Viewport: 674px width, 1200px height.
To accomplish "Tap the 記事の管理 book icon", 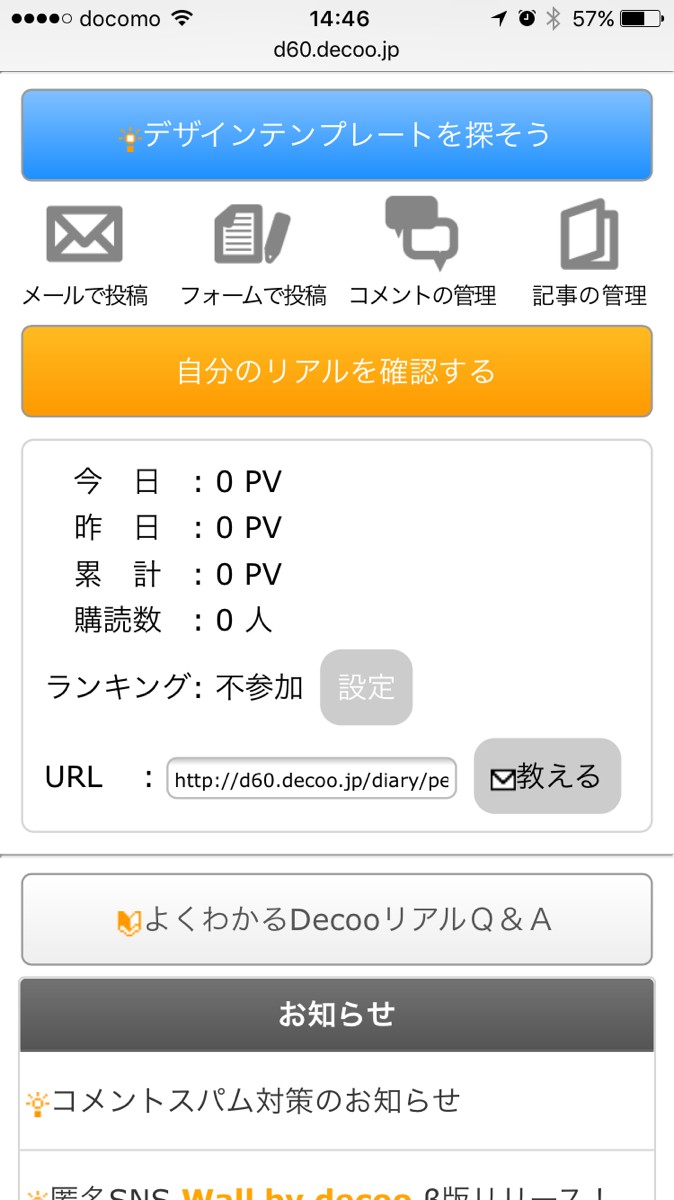I will coord(589,235).
